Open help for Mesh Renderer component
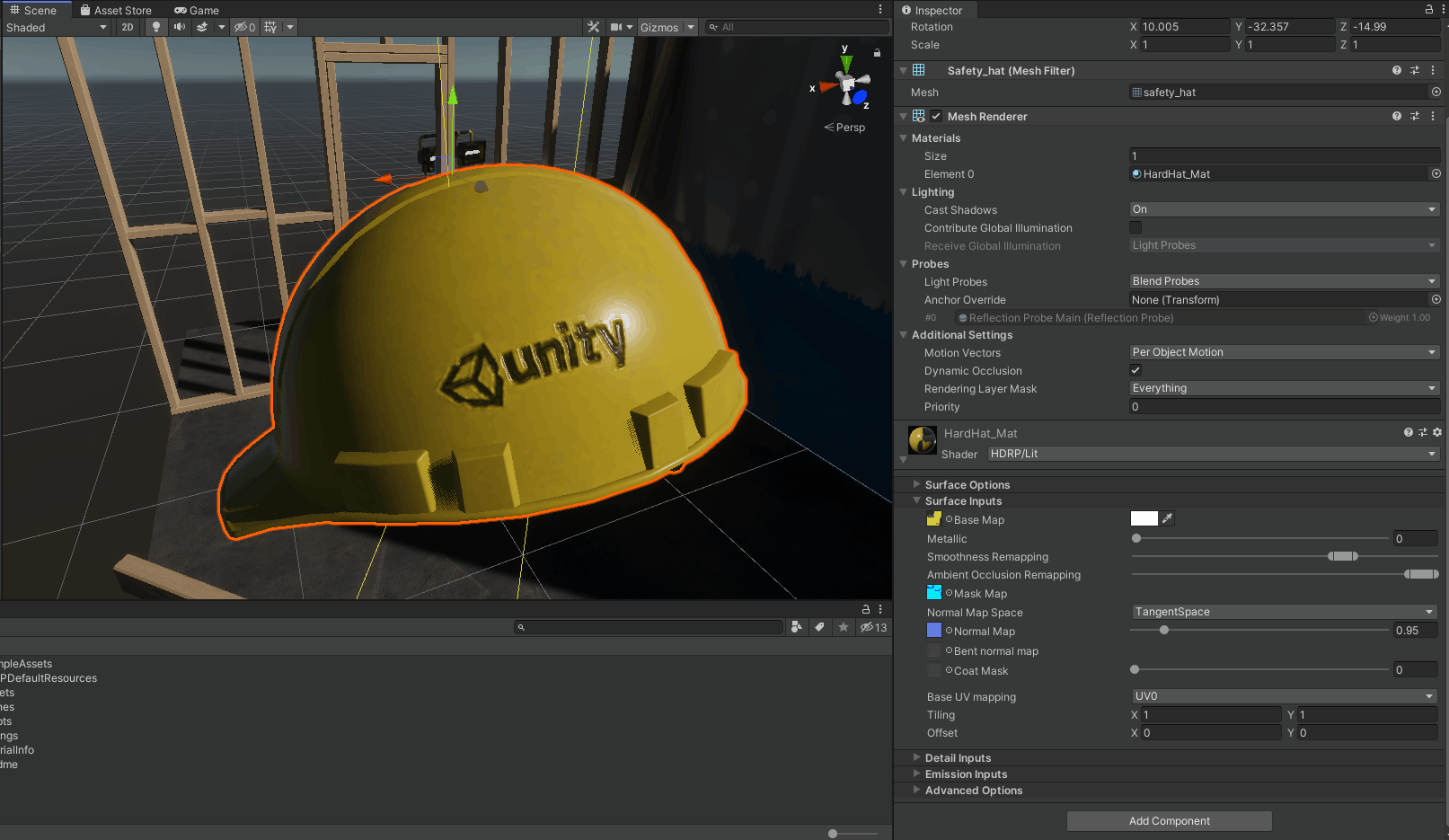 [1397, 116]
